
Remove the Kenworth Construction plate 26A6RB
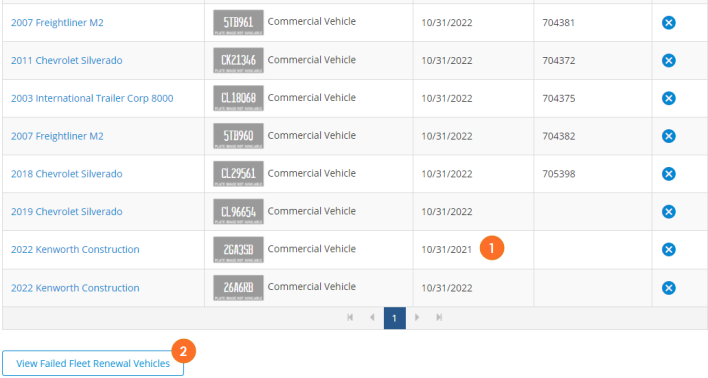669,288
